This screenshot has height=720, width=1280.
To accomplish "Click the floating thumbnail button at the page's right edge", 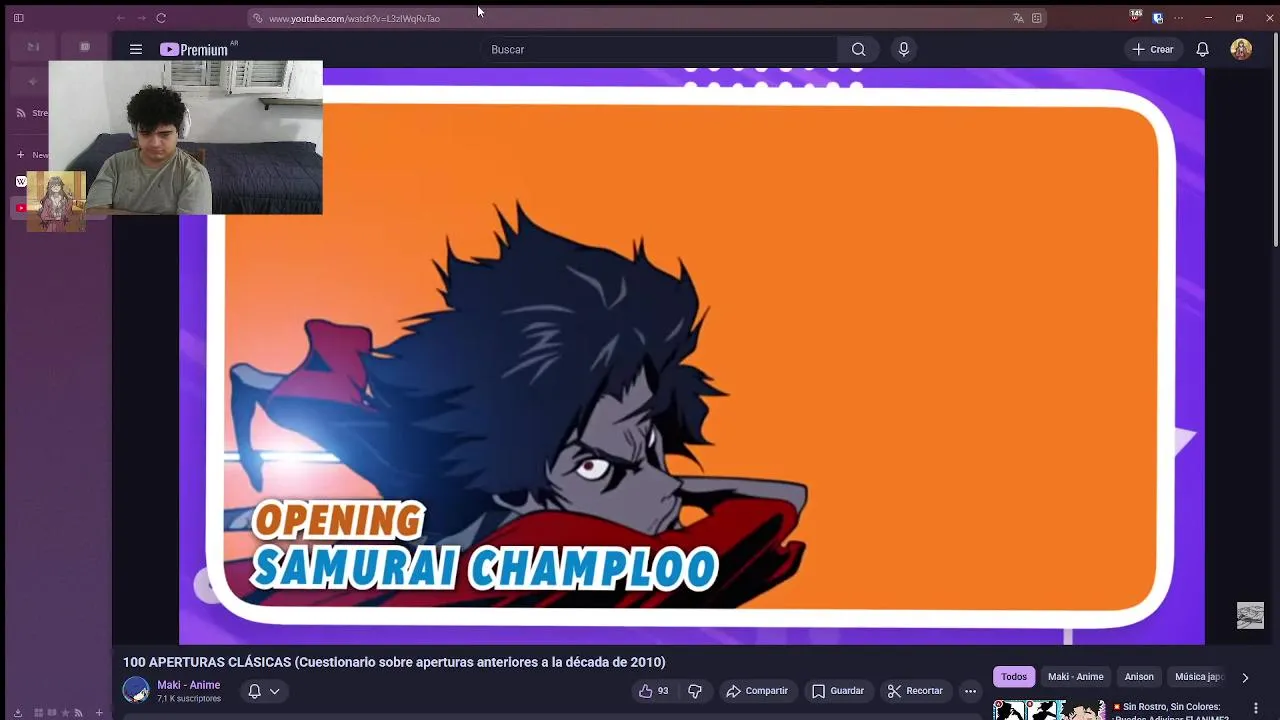I will (x=1250, y=615).
